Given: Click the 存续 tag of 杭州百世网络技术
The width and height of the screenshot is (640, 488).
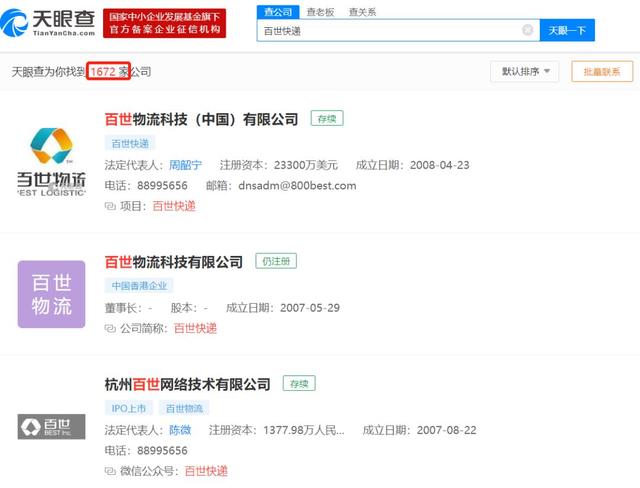Looking at the screenshot, I should (x=299, y=384).
